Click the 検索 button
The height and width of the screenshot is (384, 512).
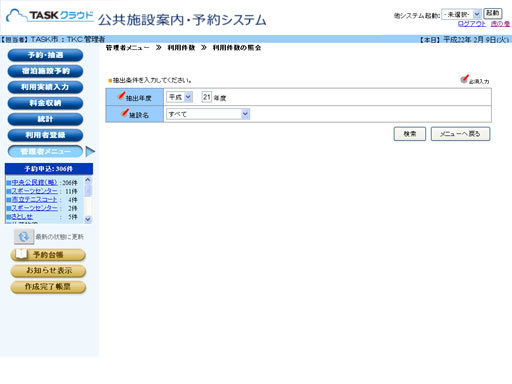[410, 134]
